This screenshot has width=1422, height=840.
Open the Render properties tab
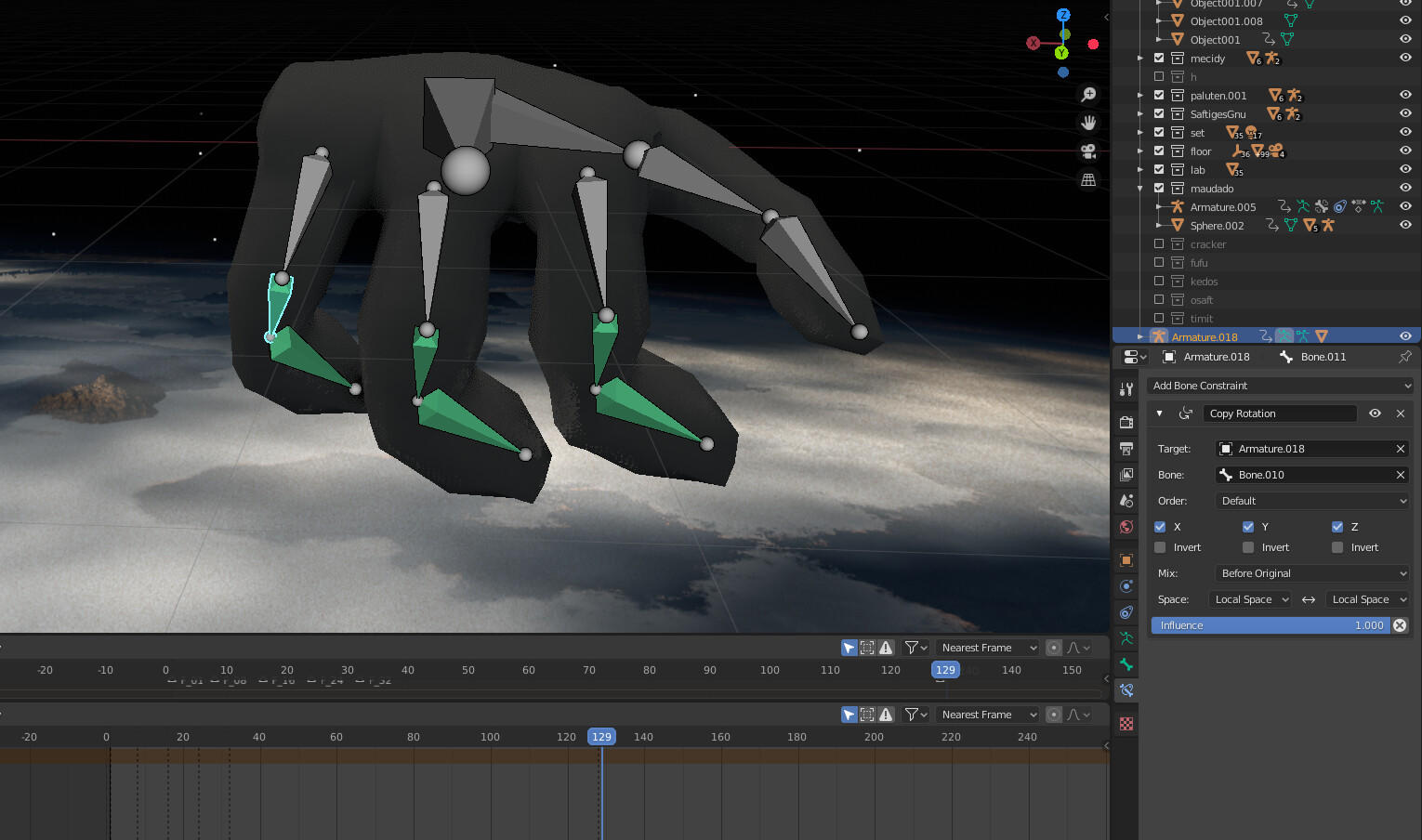click(1126, 422)
